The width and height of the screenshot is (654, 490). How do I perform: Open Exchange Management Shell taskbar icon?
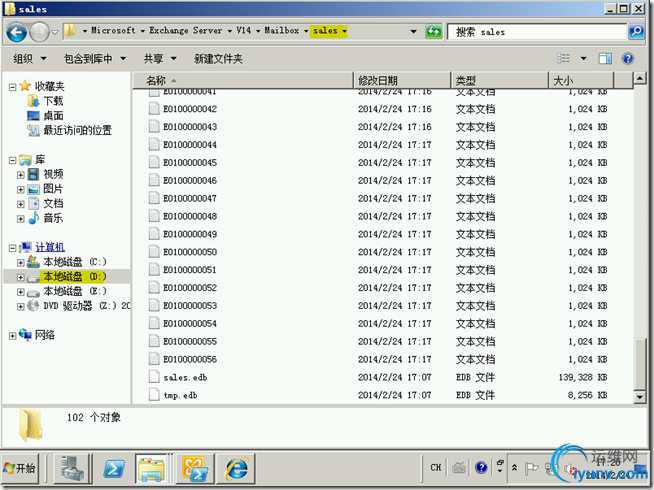[x=195, y=468]
